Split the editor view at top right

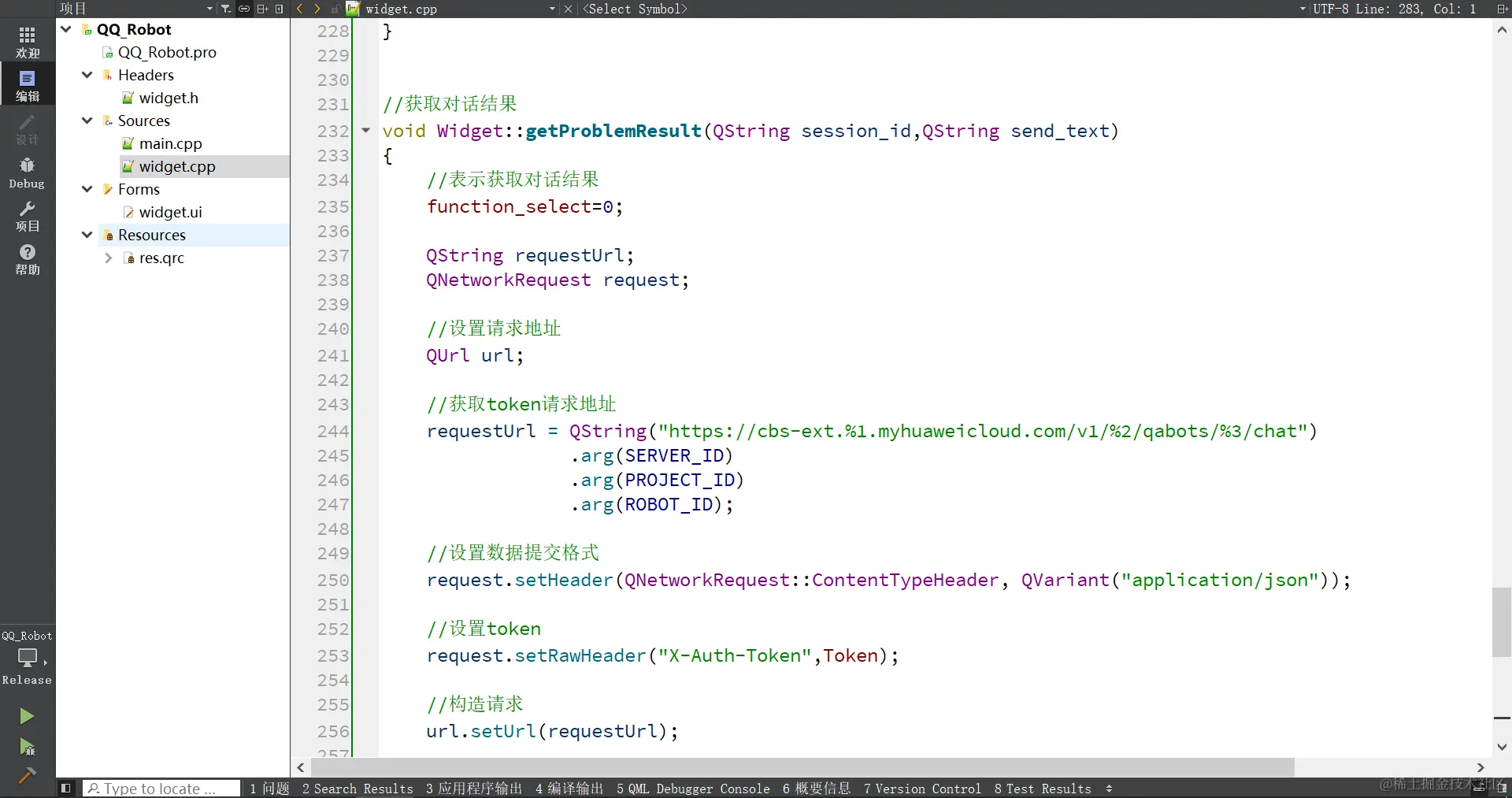[1502, 9]
